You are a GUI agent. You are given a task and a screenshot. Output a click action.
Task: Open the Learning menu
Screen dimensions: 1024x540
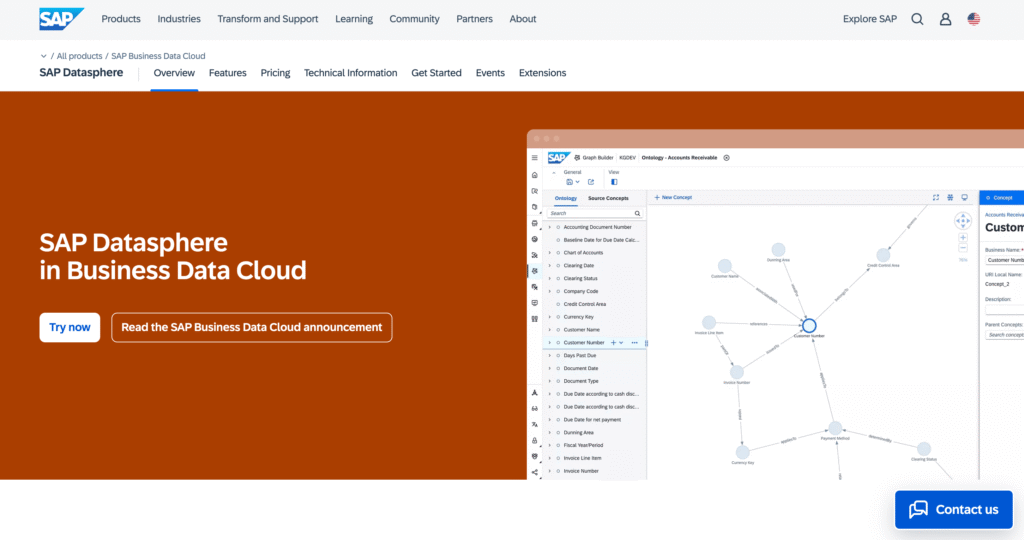tap(354, 19)
